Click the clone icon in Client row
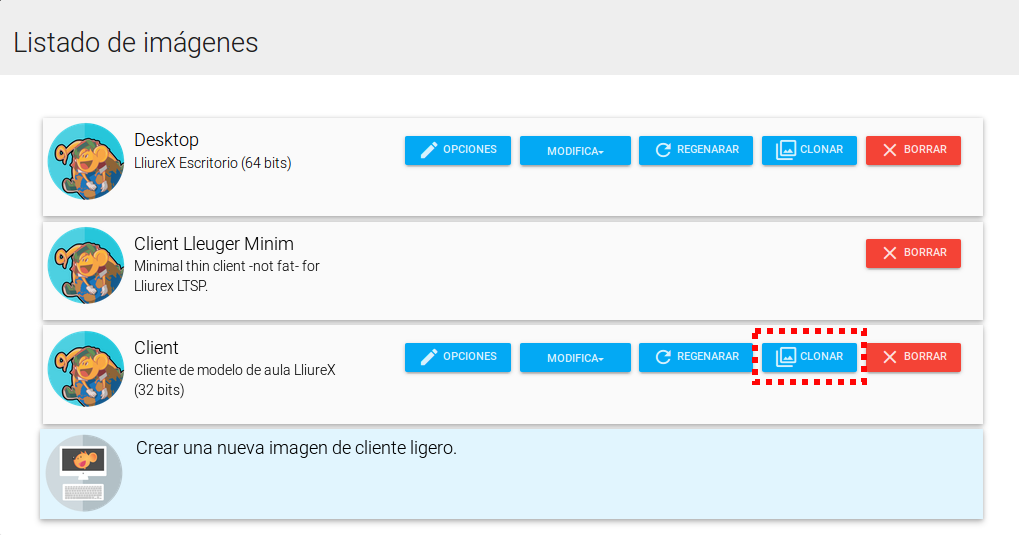This screenshot has height=535, width=1019. pyautogui.click(x=786, y=357)
